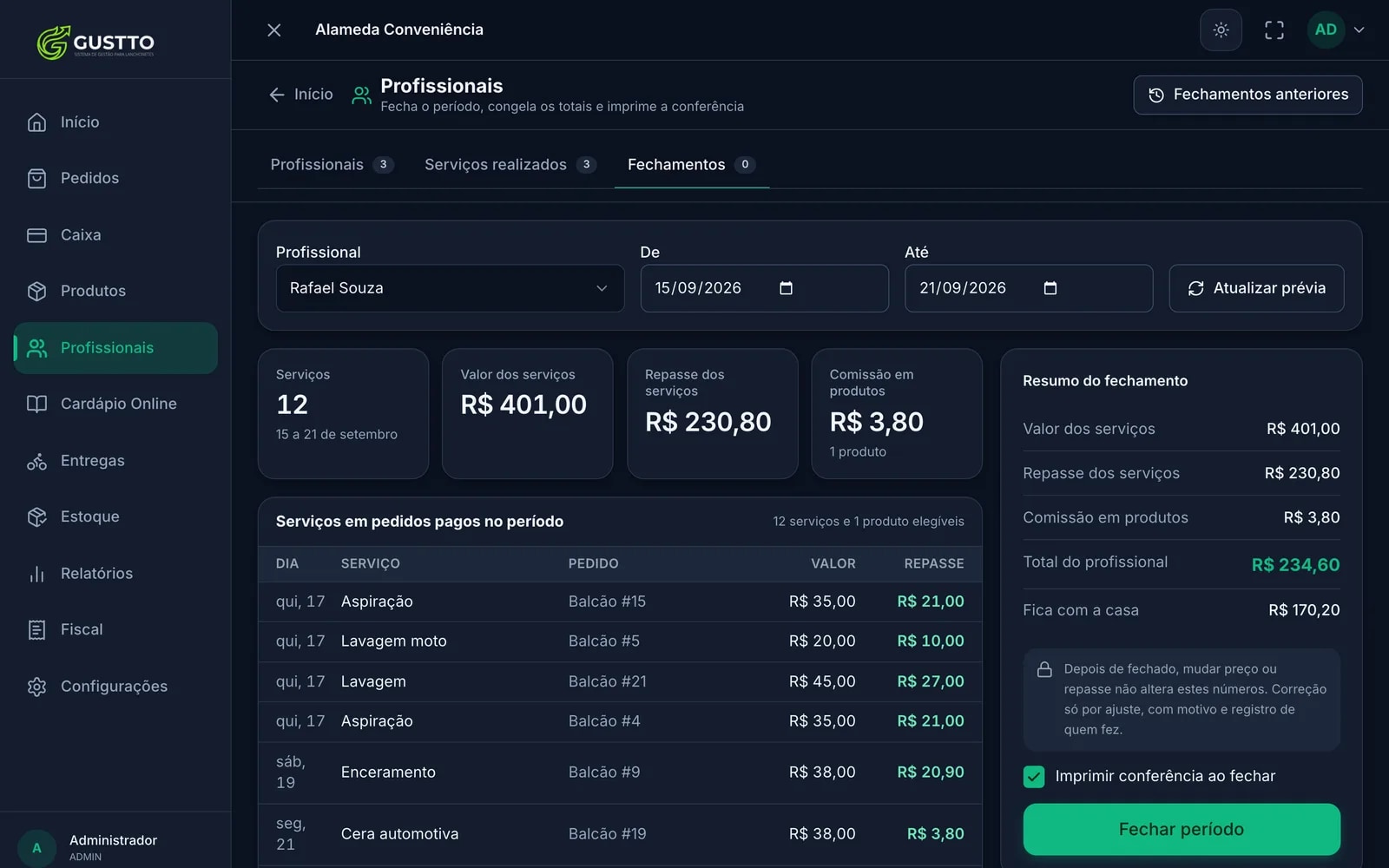Click Cera automotiva service row
The height and width of the screenshot is (868, 1389).
[620, 834]
